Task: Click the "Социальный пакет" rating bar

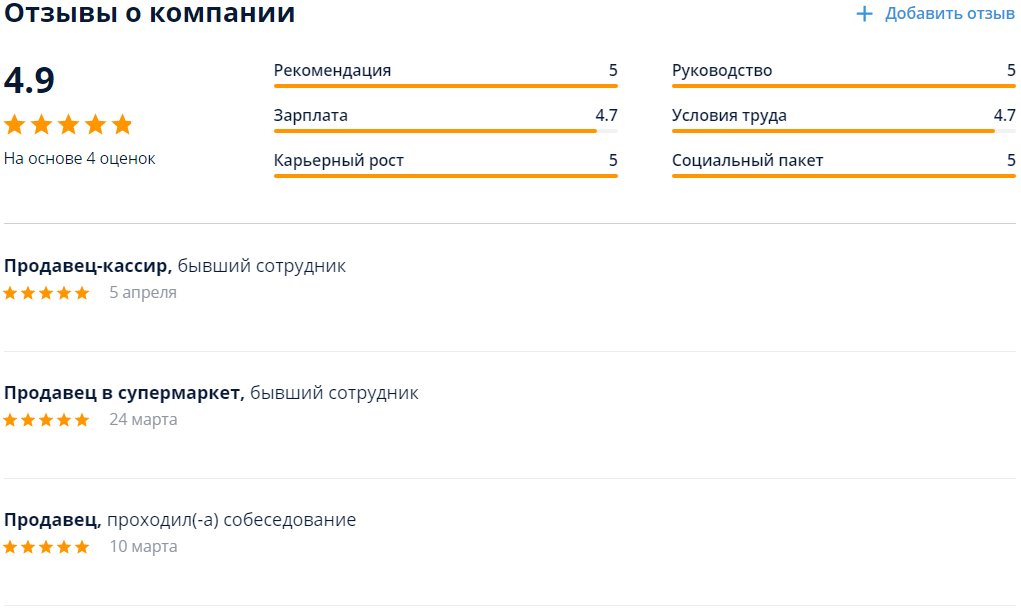Action: tap(843, 176)
